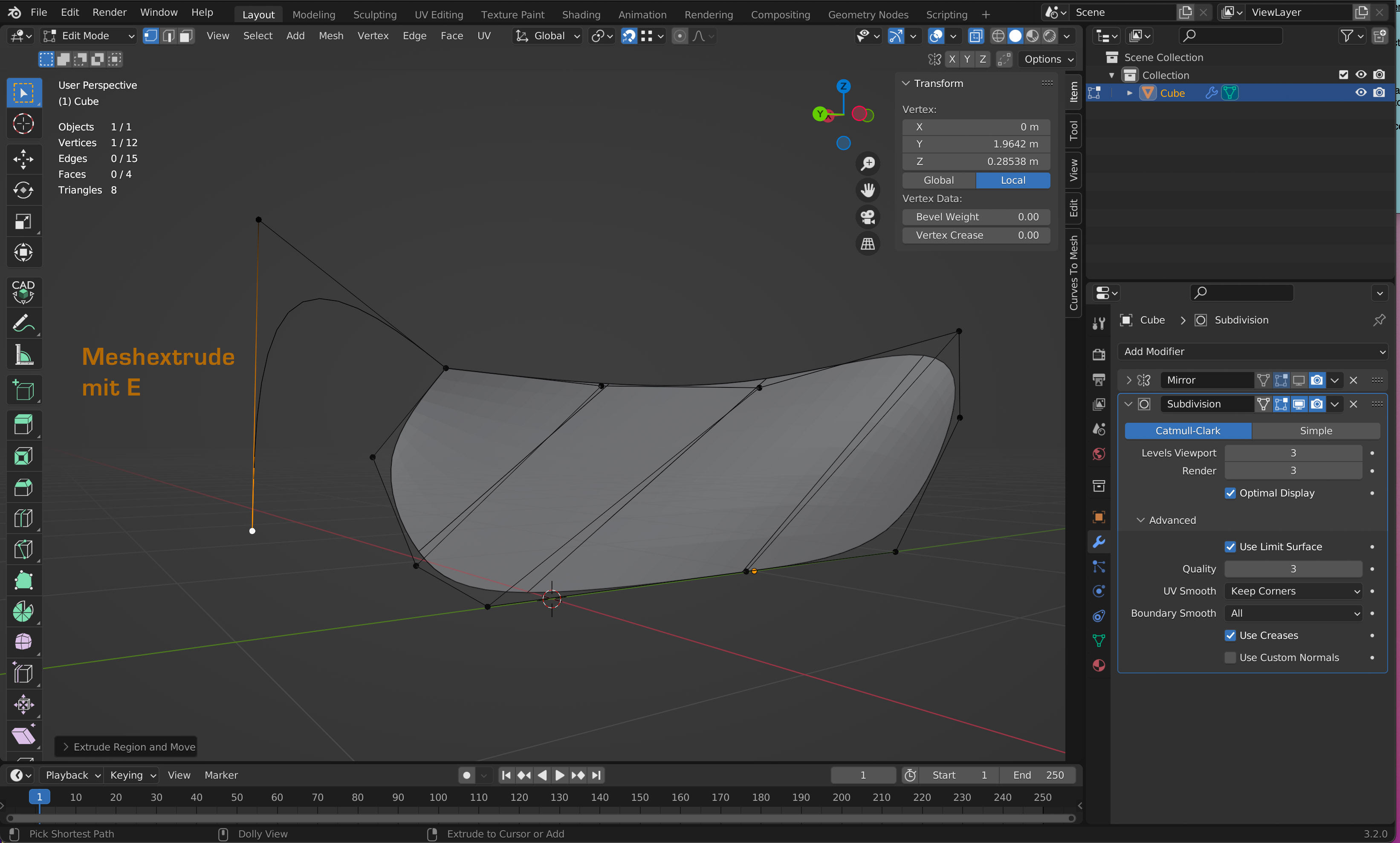The height and width of the screenshot is (843, 1400).
Task: Open the Sculpting workspace tab
Action: click(x=374, y=14)
